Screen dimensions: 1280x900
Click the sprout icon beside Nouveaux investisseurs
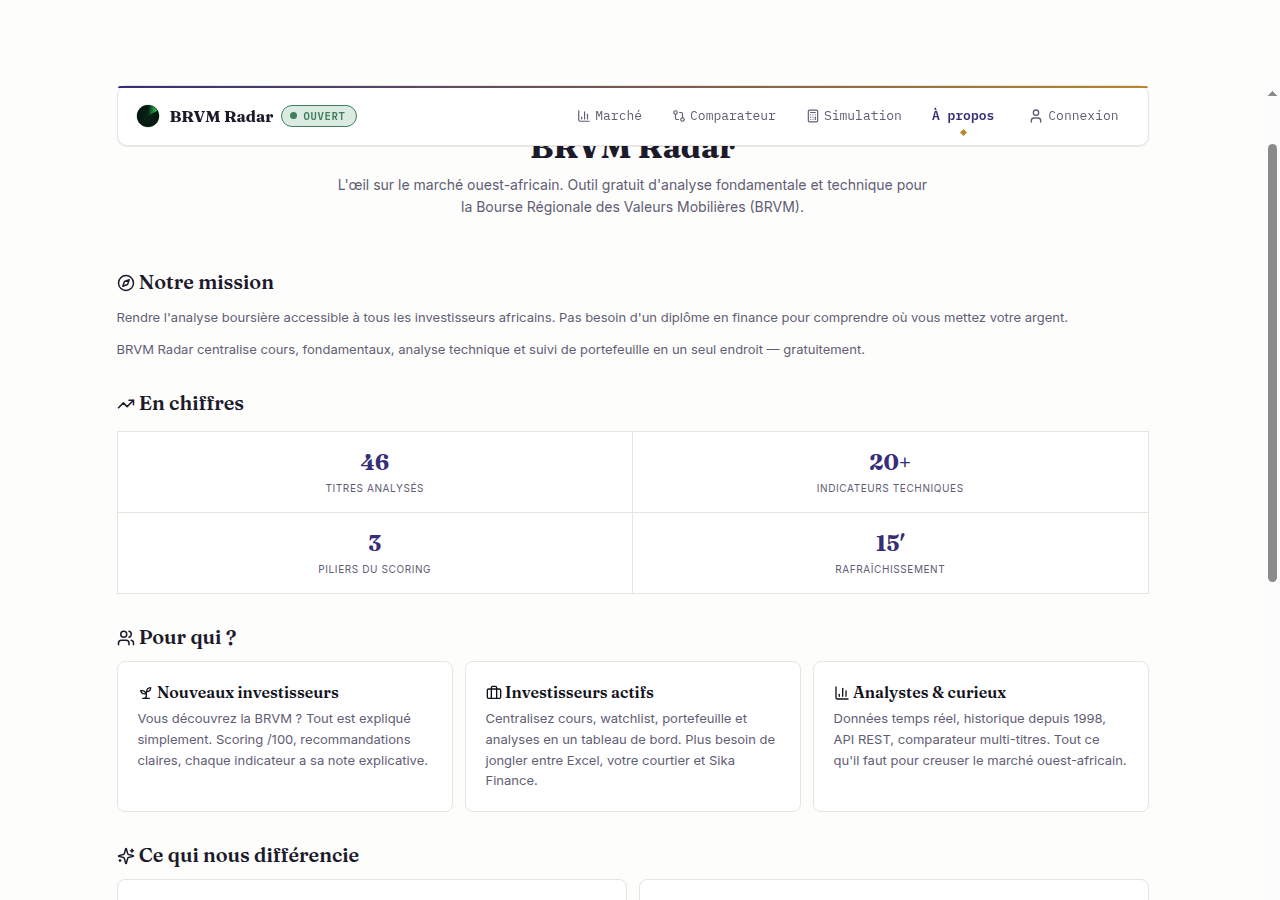coord(145,693)
